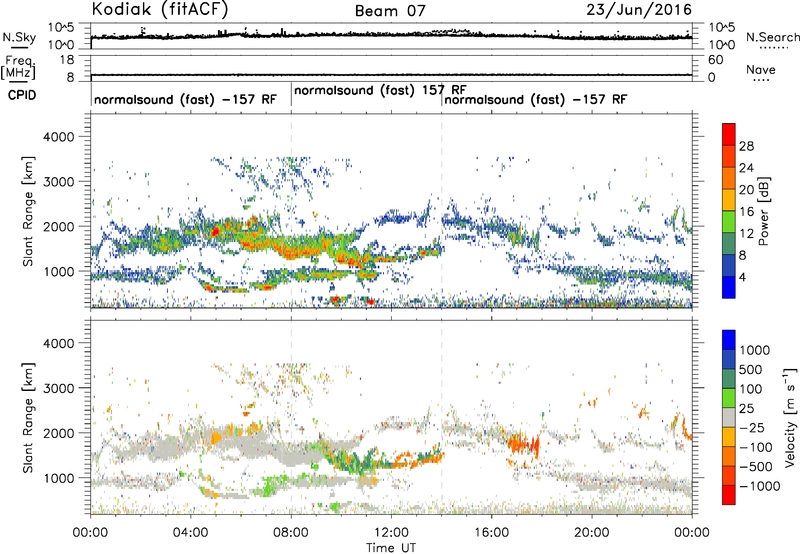Image resolution: width=800 pixels, height=554 pixels.
Task: Click the "-500" label on velocity color bar
Action: tap(756, 467)
